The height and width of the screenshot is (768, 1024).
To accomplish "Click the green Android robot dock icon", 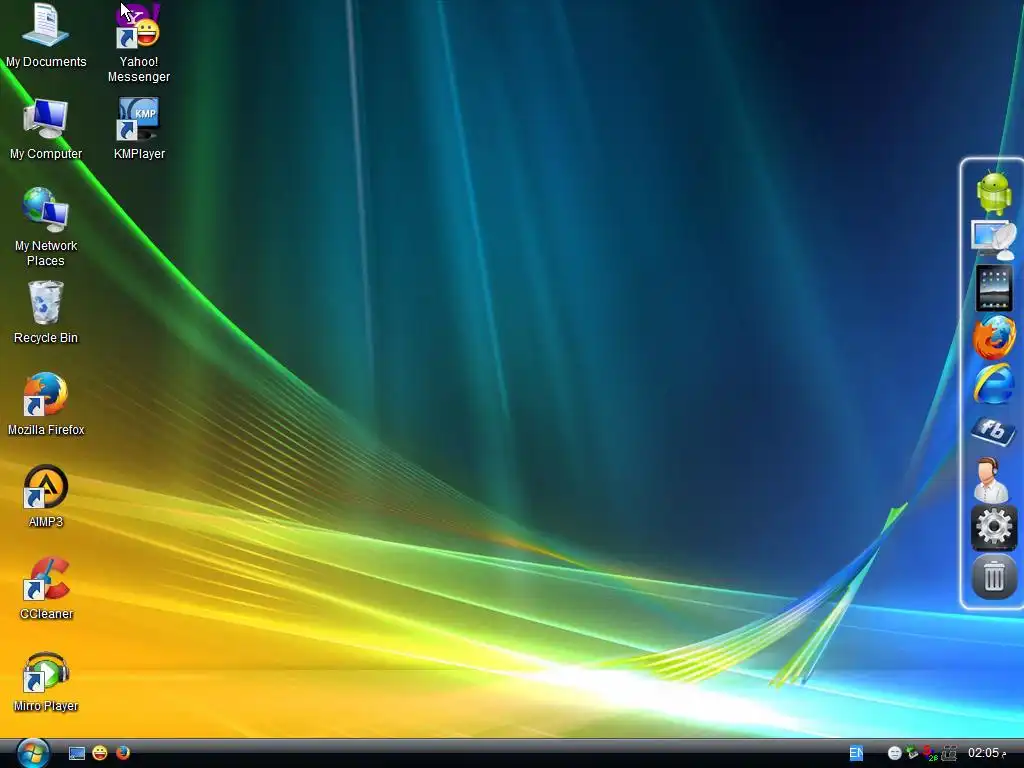I will 994,192.
